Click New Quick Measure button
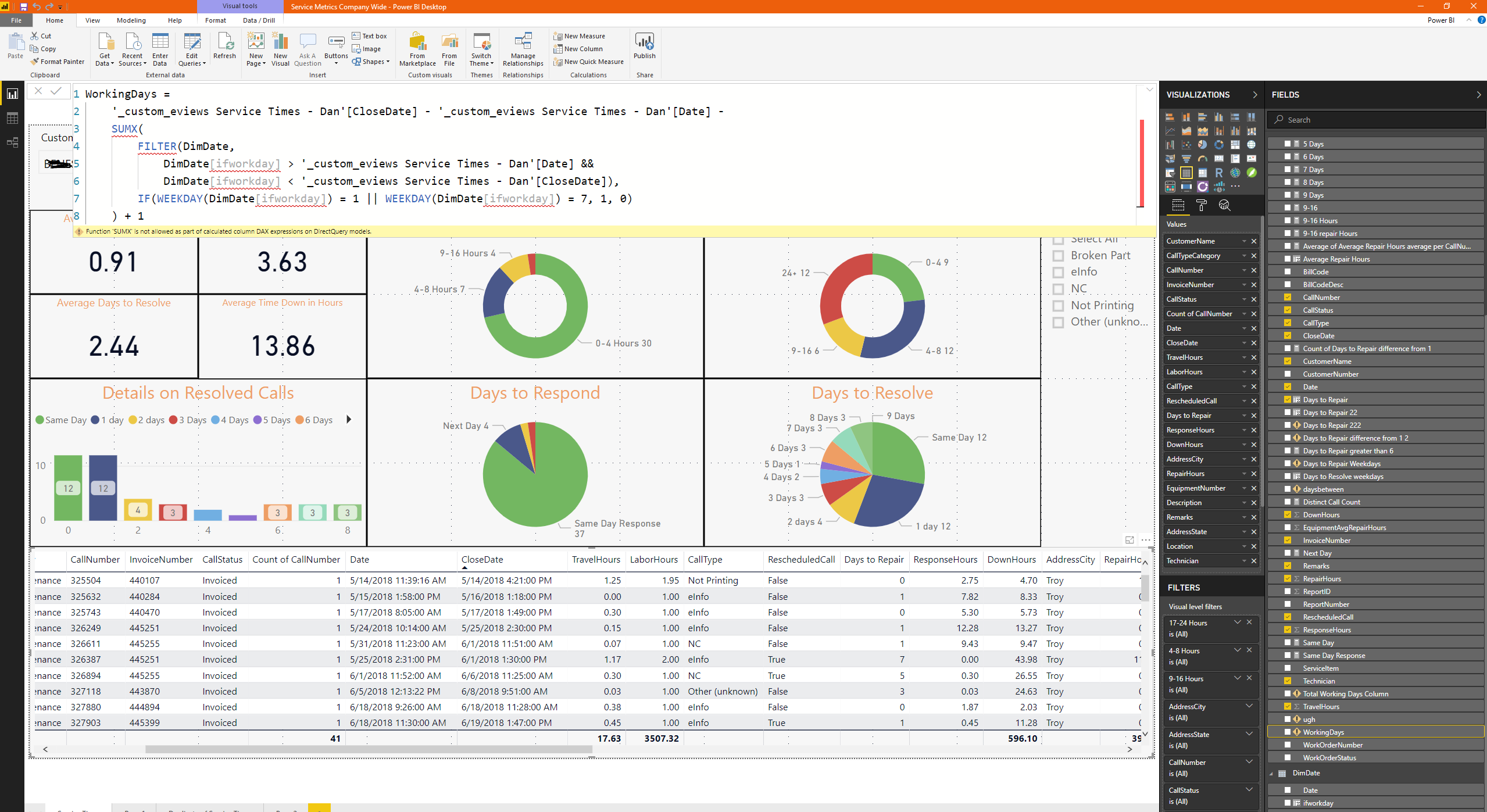Viewport: 1487px width, 812px height. [x=589, y=62]
